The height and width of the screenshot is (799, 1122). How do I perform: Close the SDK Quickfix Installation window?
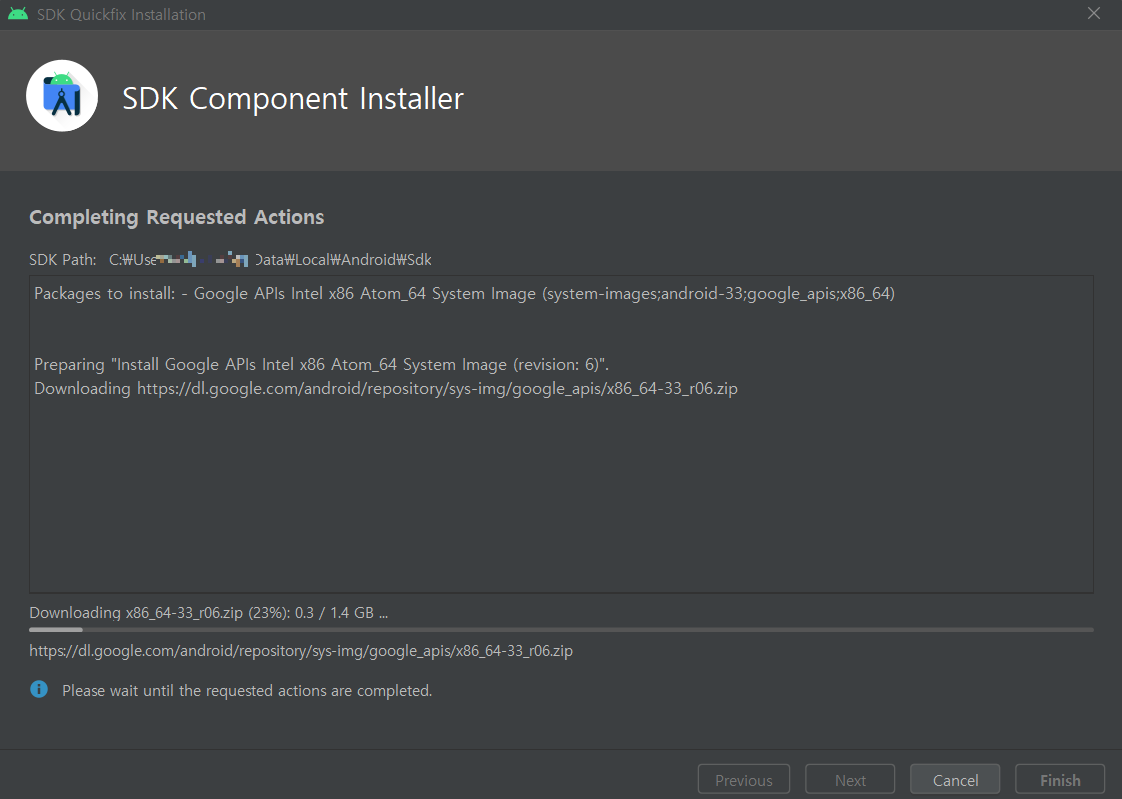pyautogui.click(x=1093, y=14)
